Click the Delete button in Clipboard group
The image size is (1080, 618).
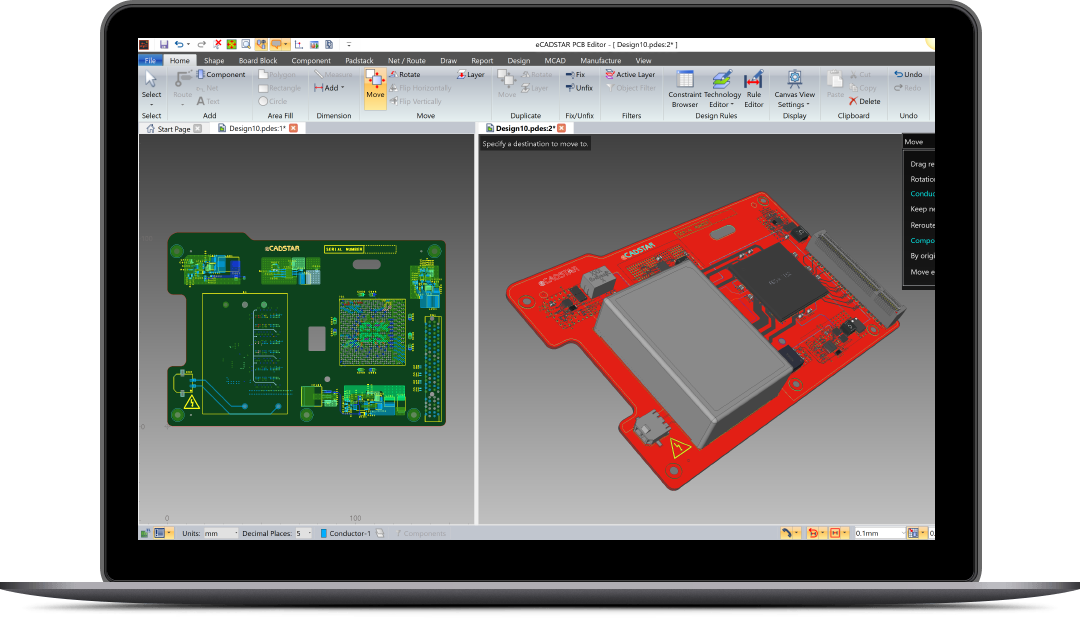click(x=864, y=101)
